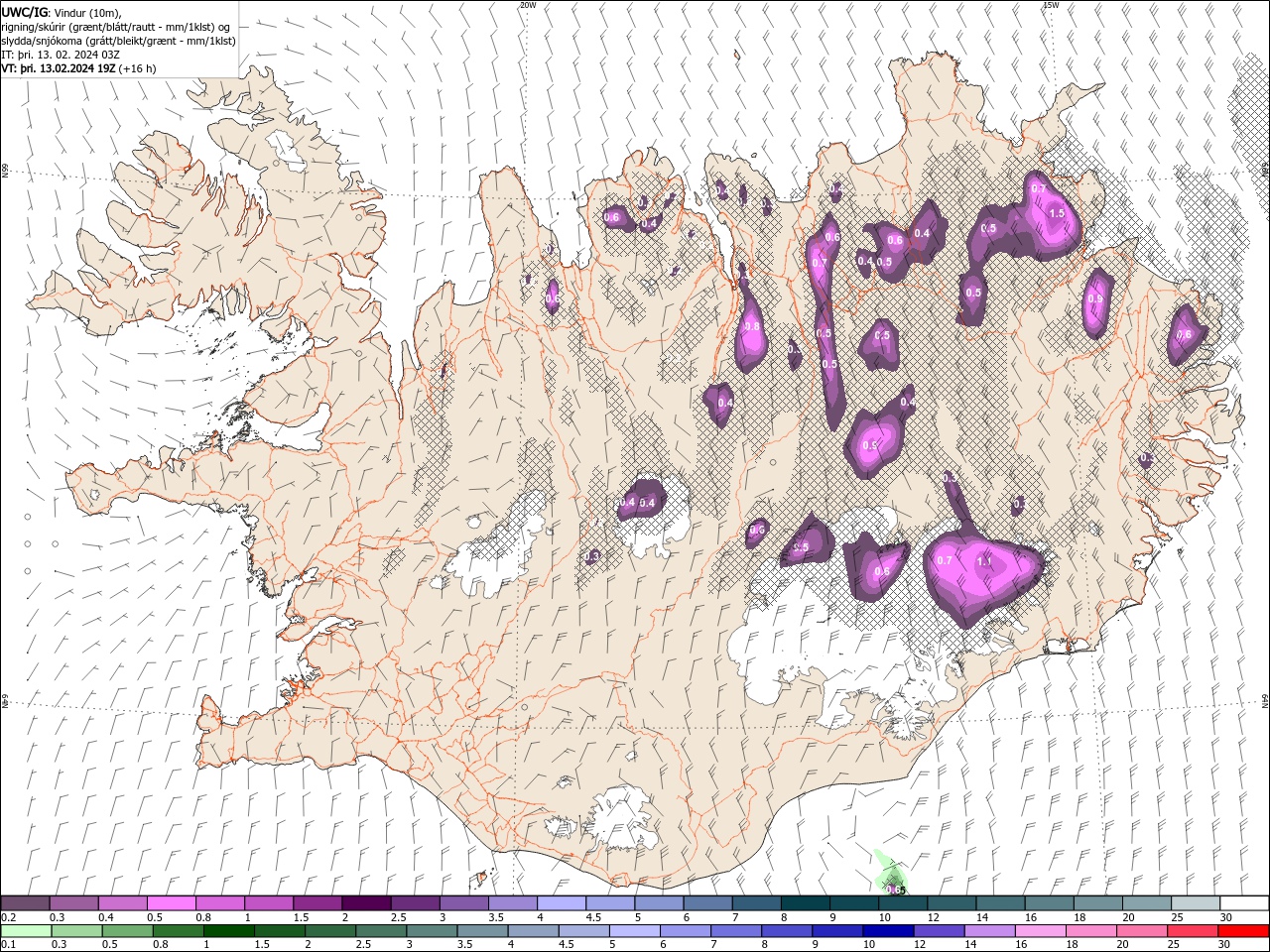Select the 'slydda/snjókoma' legend description line

pyautogui.click(x=119, y=41)
